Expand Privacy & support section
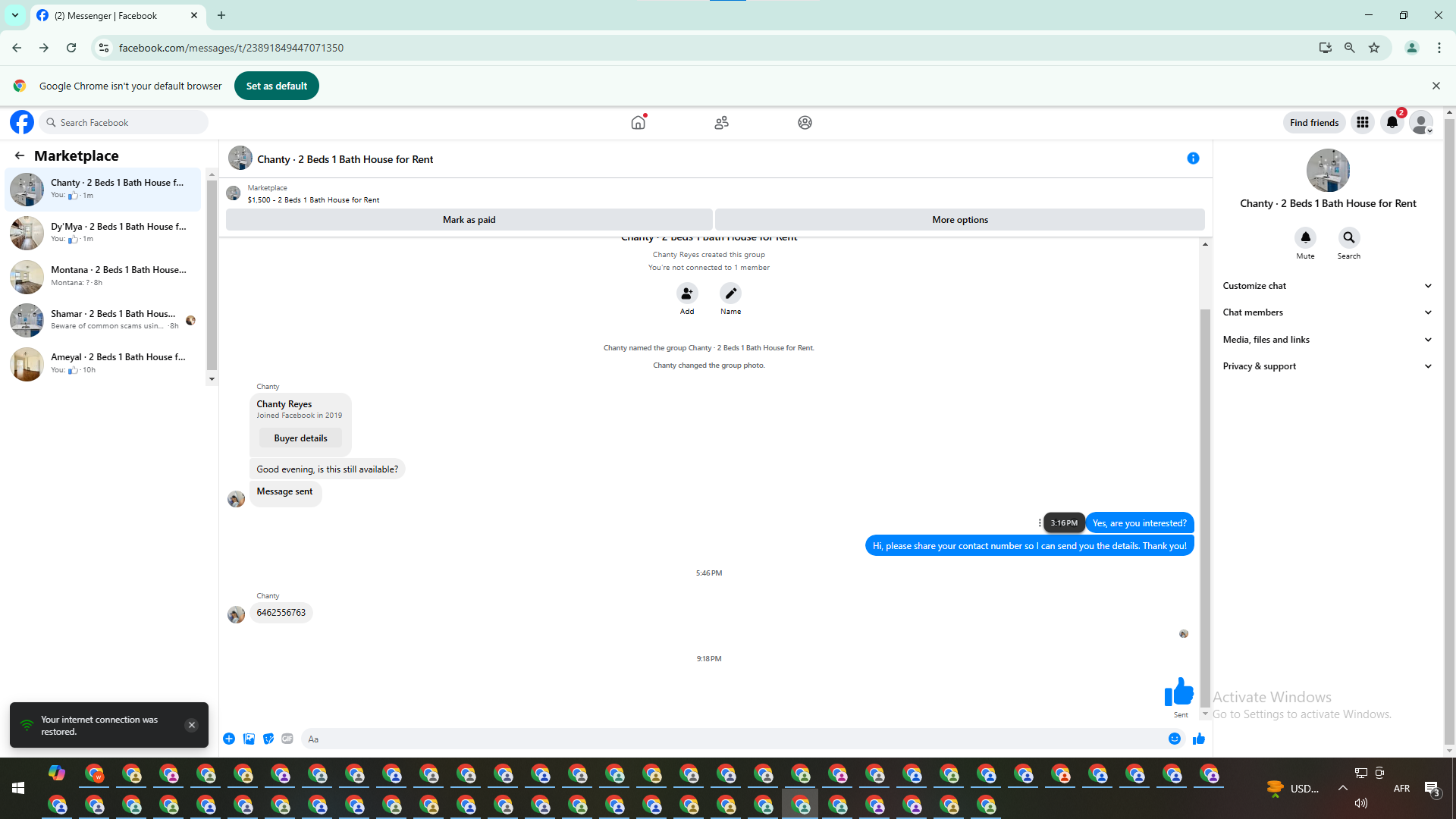1456x819 pixels. [x=1328, y=366]
